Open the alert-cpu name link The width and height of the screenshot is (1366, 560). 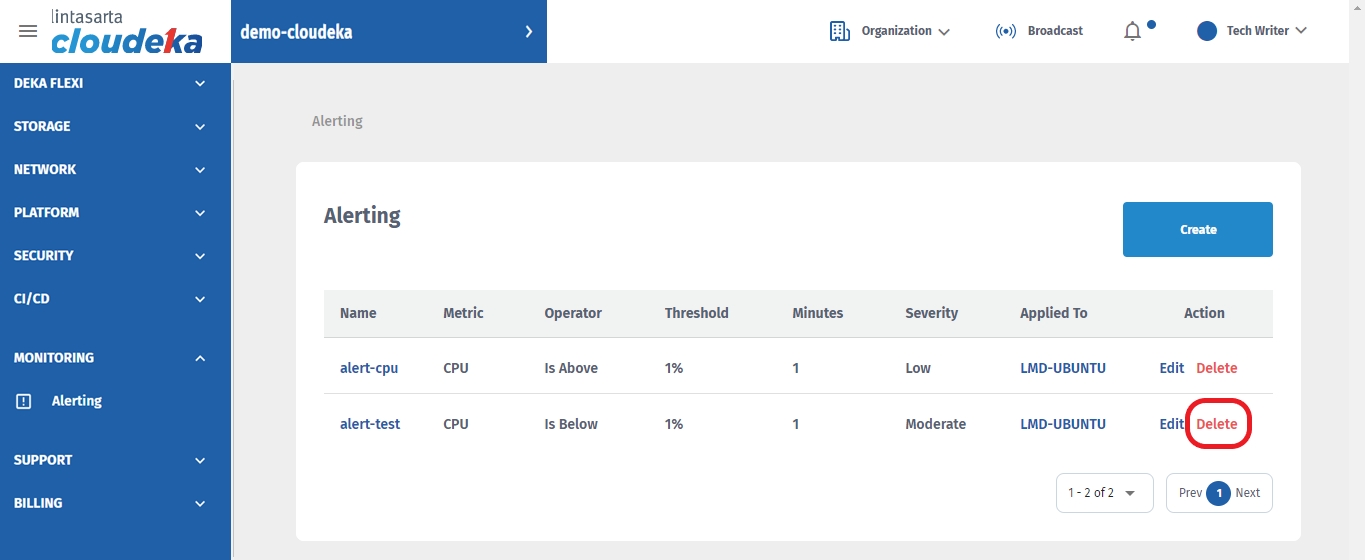pos(369,368)
